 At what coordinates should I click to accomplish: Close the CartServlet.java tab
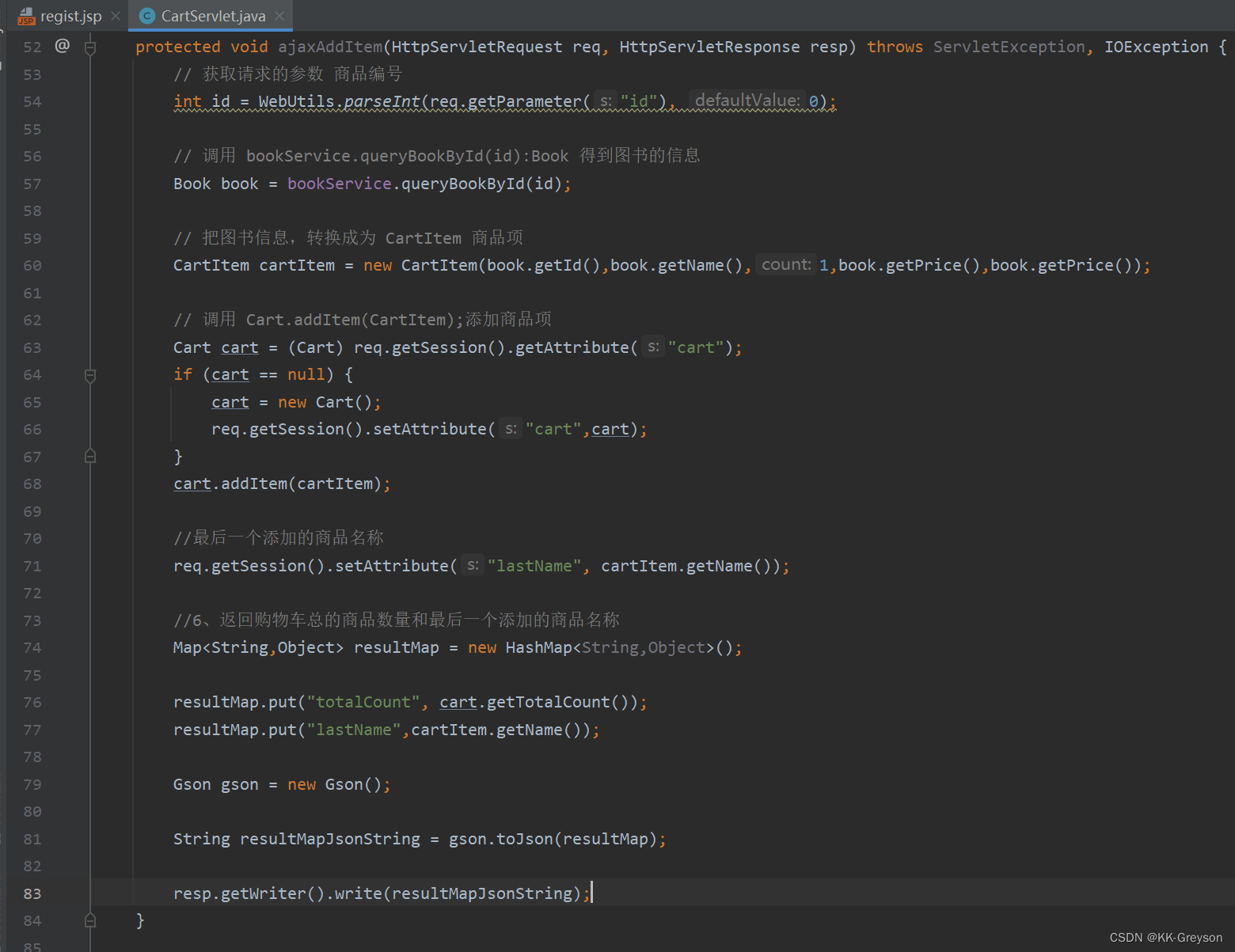pyautogui.click(x=279, y=16)
